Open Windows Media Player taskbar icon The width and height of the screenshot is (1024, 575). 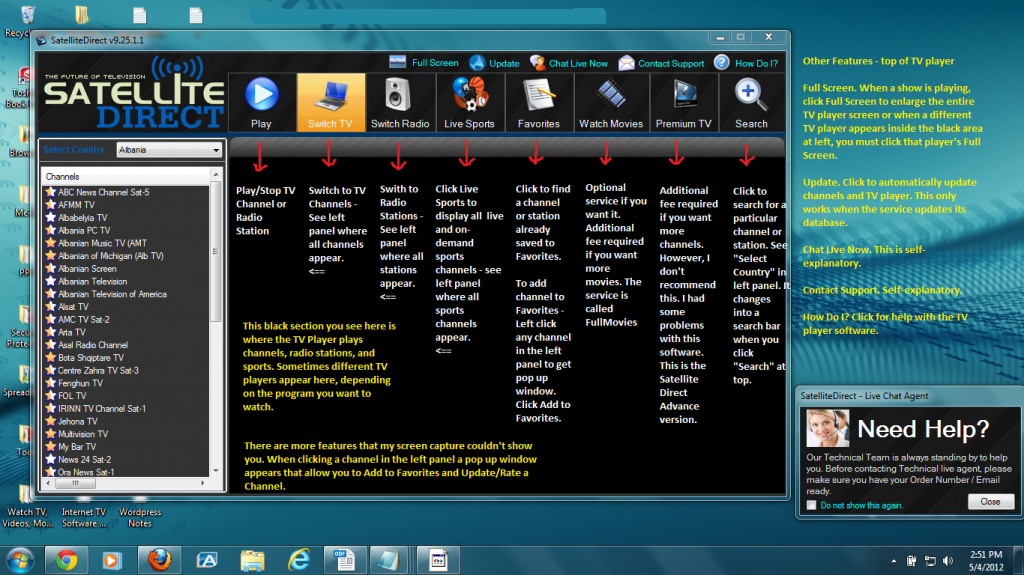[112, 560]
